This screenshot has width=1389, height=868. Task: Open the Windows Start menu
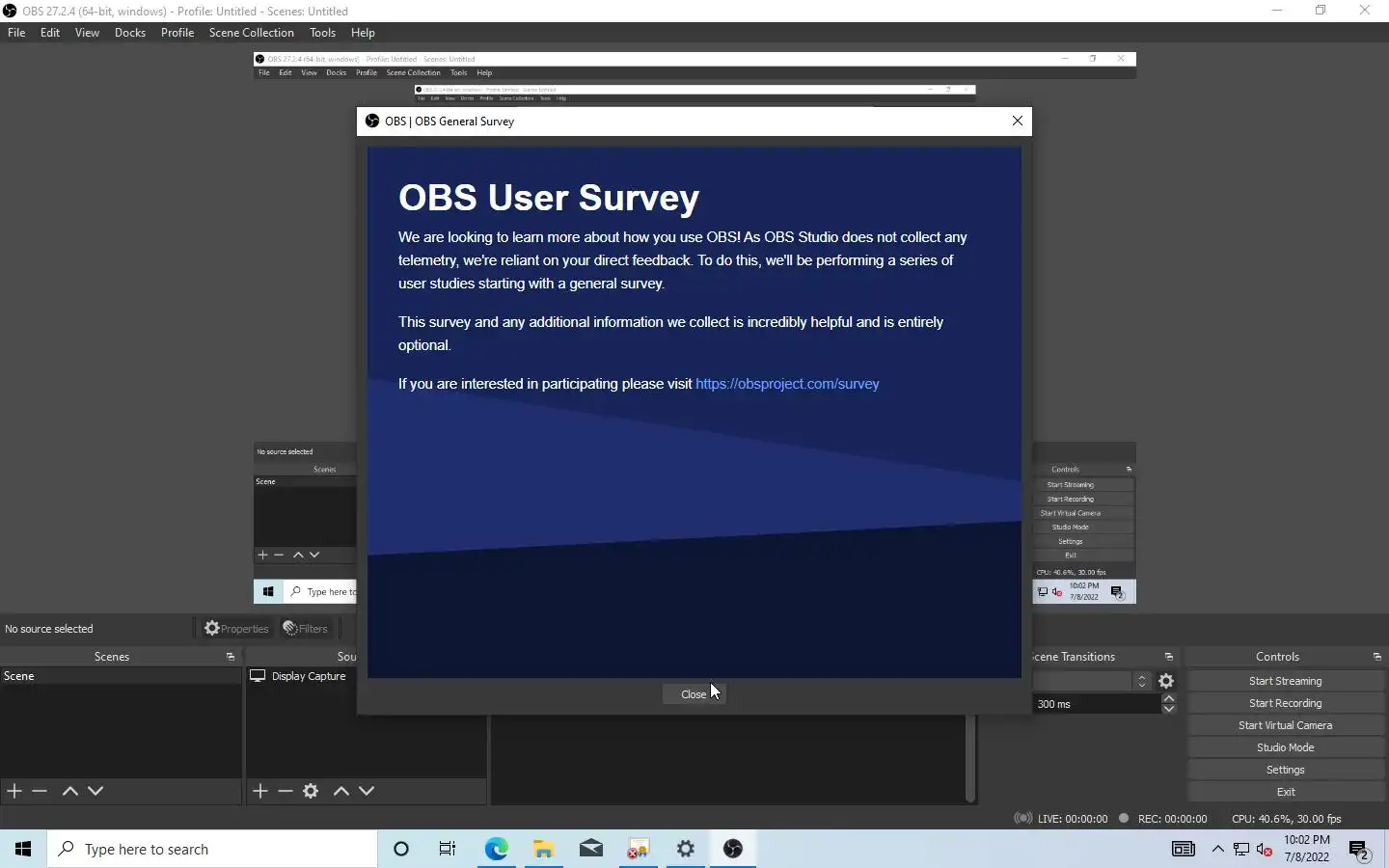click(x=23, y=849)
